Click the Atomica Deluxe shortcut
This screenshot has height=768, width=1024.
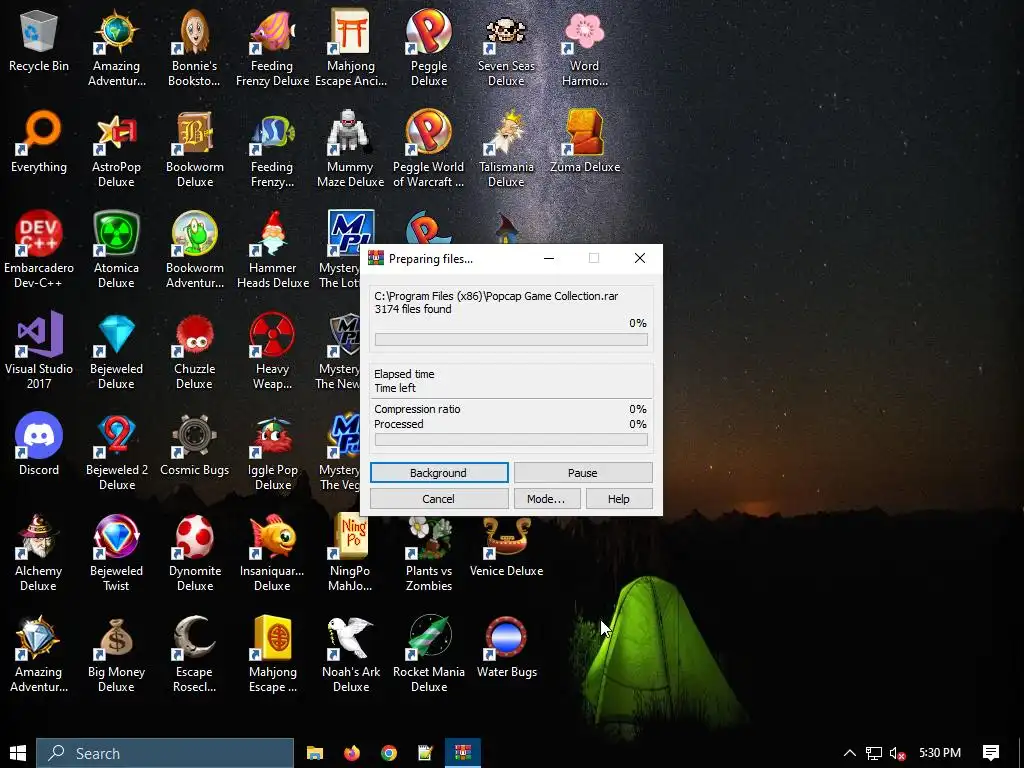point(116,250)
